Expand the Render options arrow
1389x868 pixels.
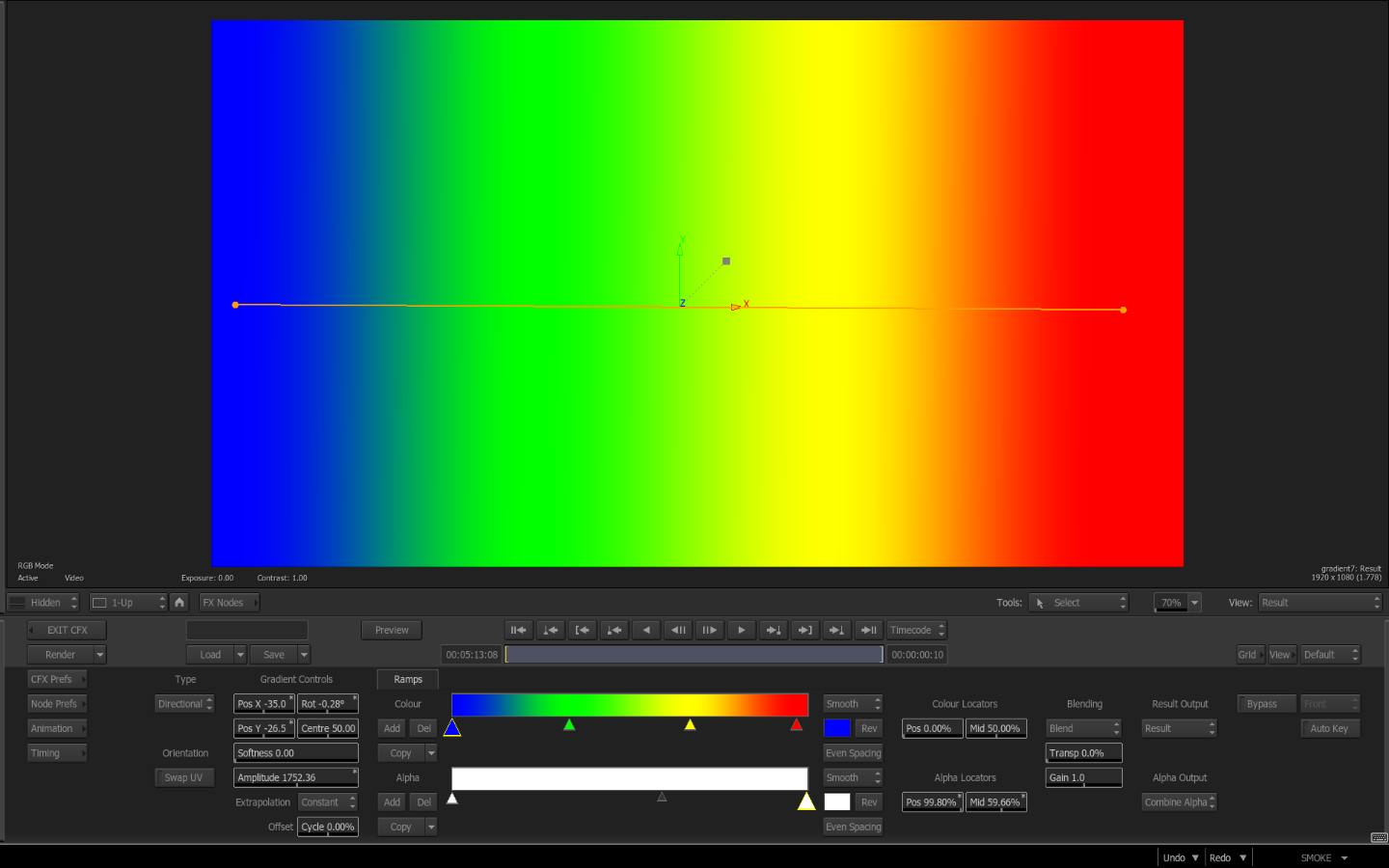click(x=99, y=655)
